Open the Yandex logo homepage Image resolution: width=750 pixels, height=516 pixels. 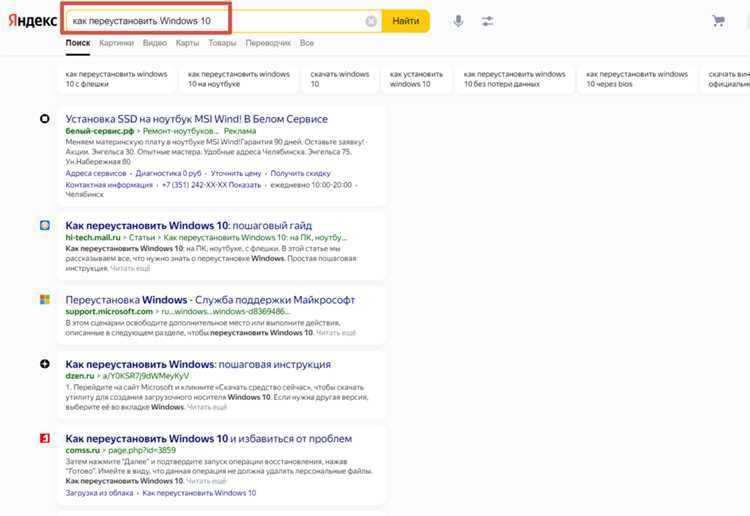[33, 21]
